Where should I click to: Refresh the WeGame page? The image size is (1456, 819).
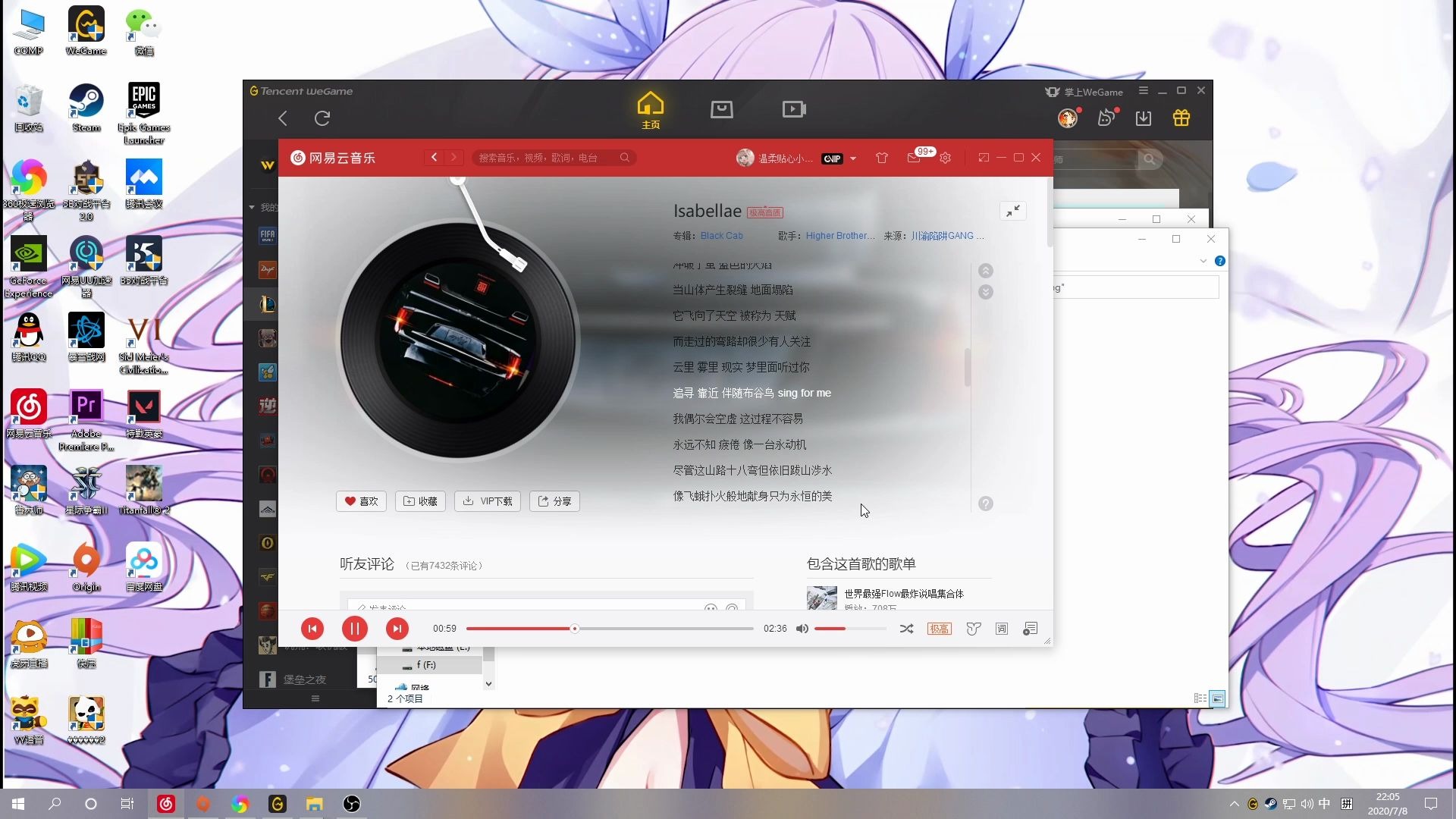click(x=322, y=118)
